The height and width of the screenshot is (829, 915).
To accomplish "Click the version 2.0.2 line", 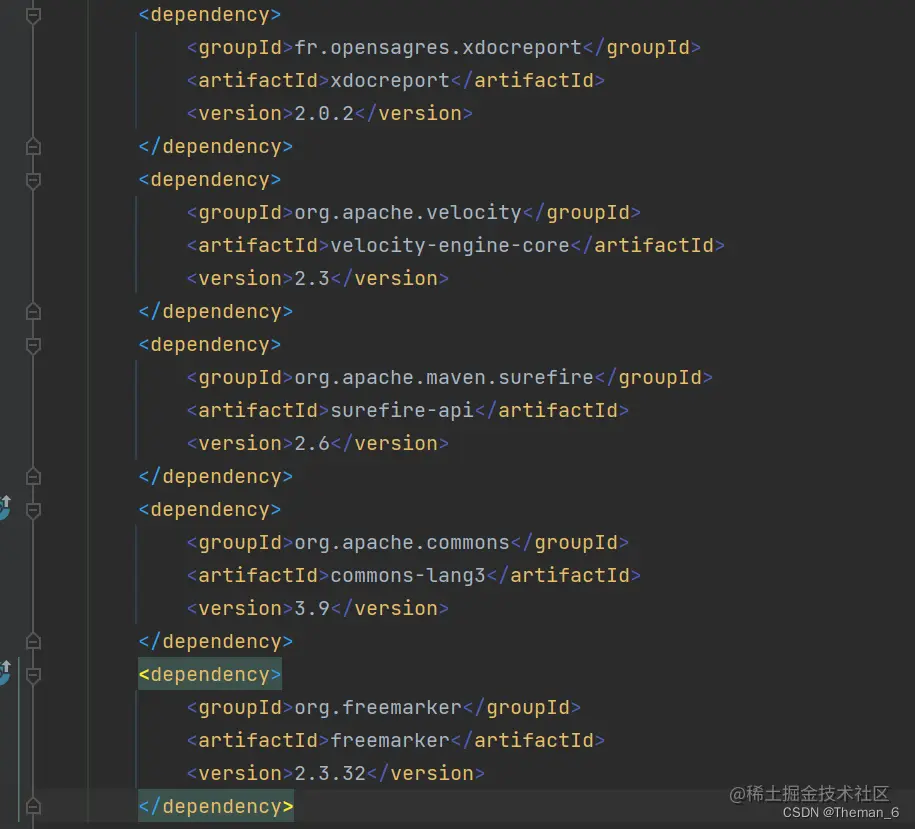I will 329,113.
